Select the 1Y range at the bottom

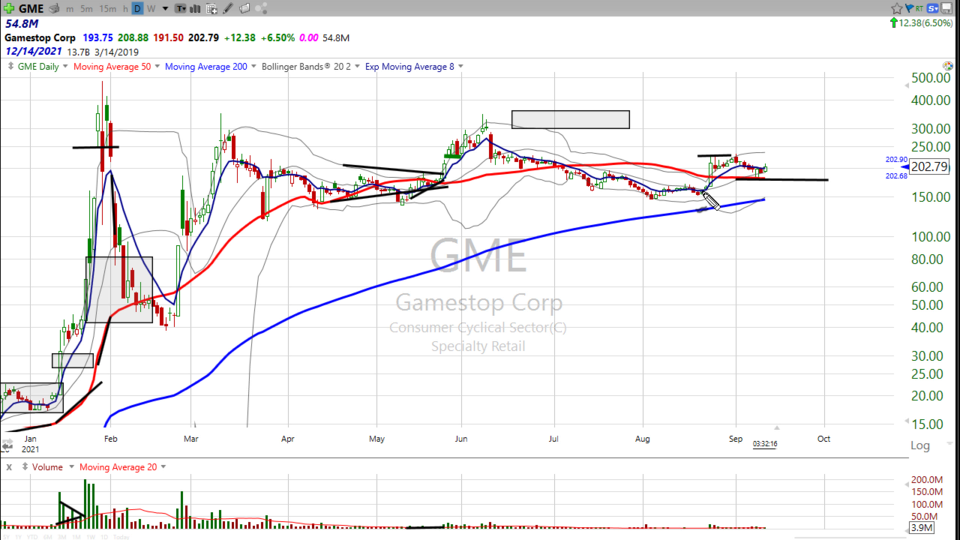[x=18, y=537]
